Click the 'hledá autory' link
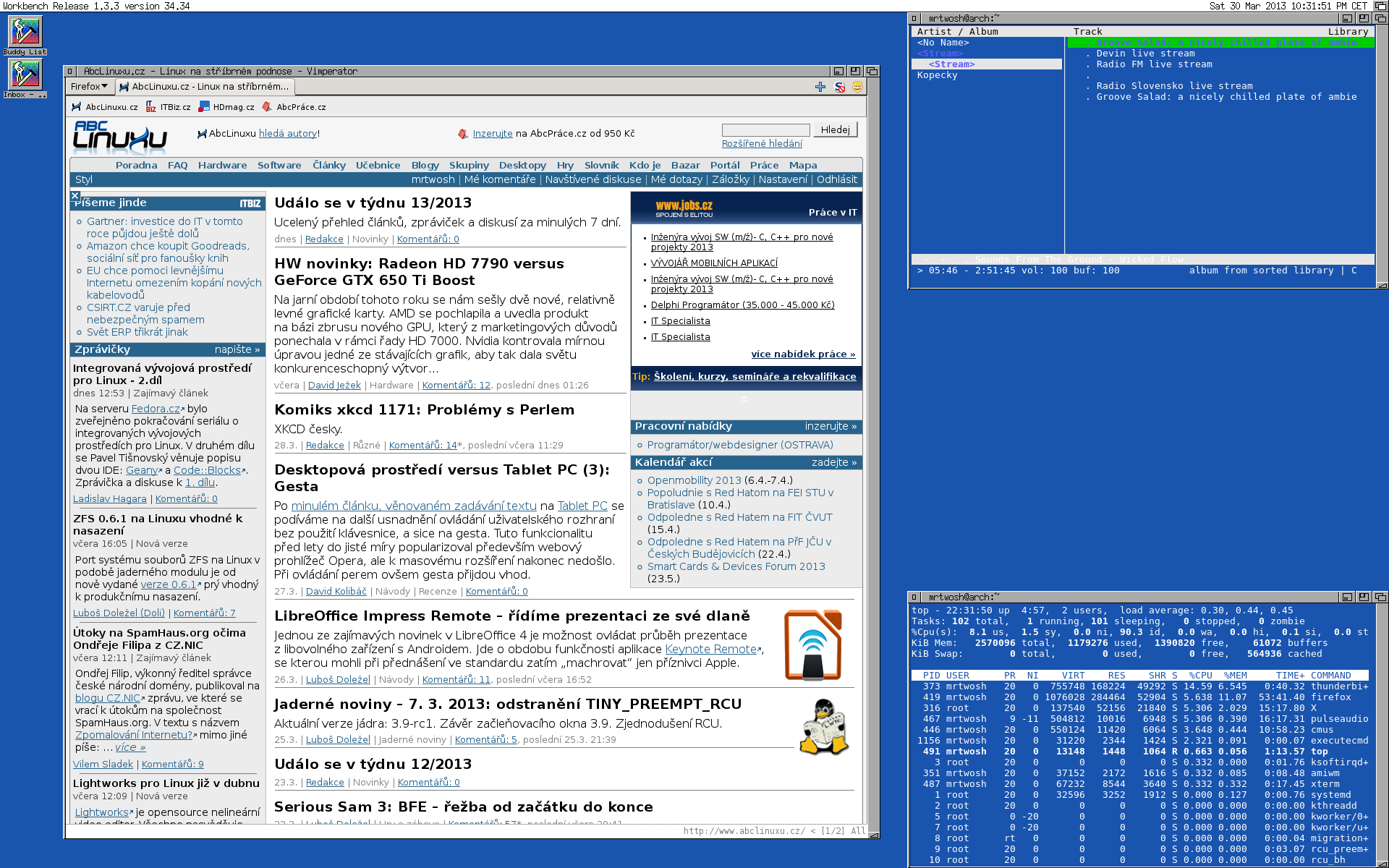This screenshot has width=1389, height=868. click(288, 134)
